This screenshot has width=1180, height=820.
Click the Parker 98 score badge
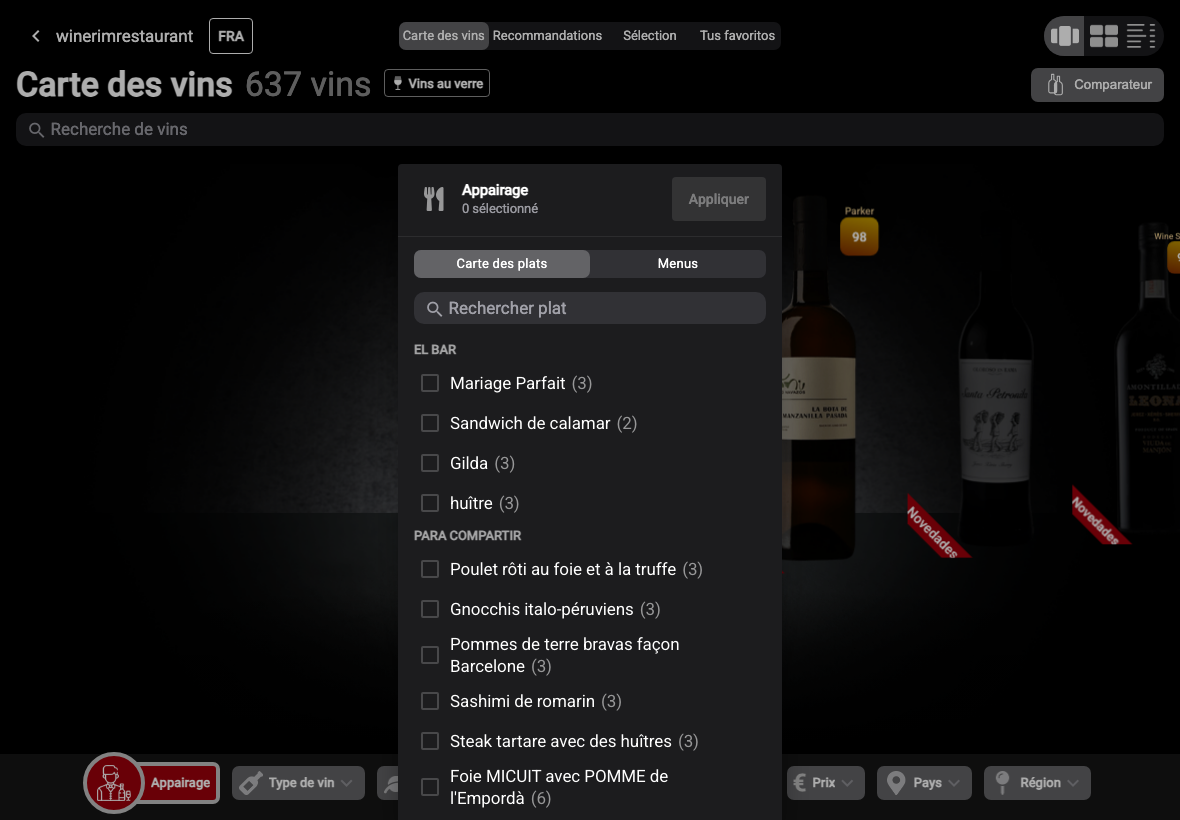859,236
